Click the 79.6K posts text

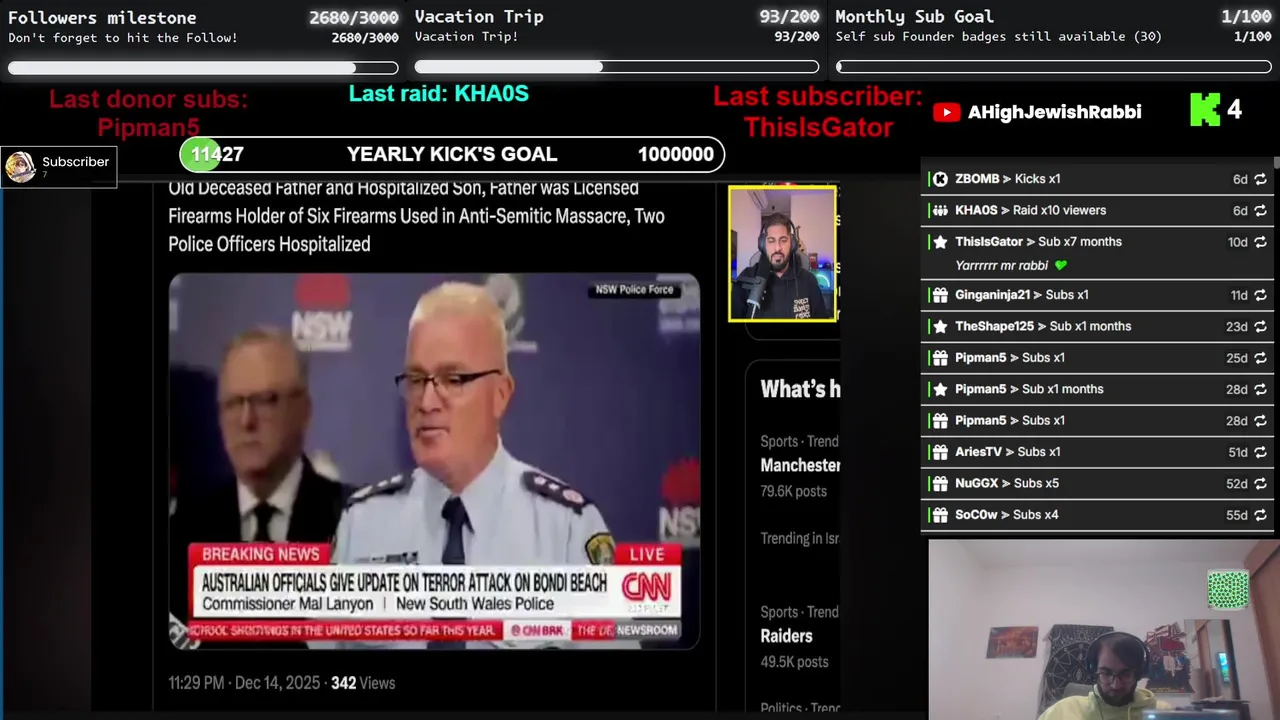click(794, 491)
